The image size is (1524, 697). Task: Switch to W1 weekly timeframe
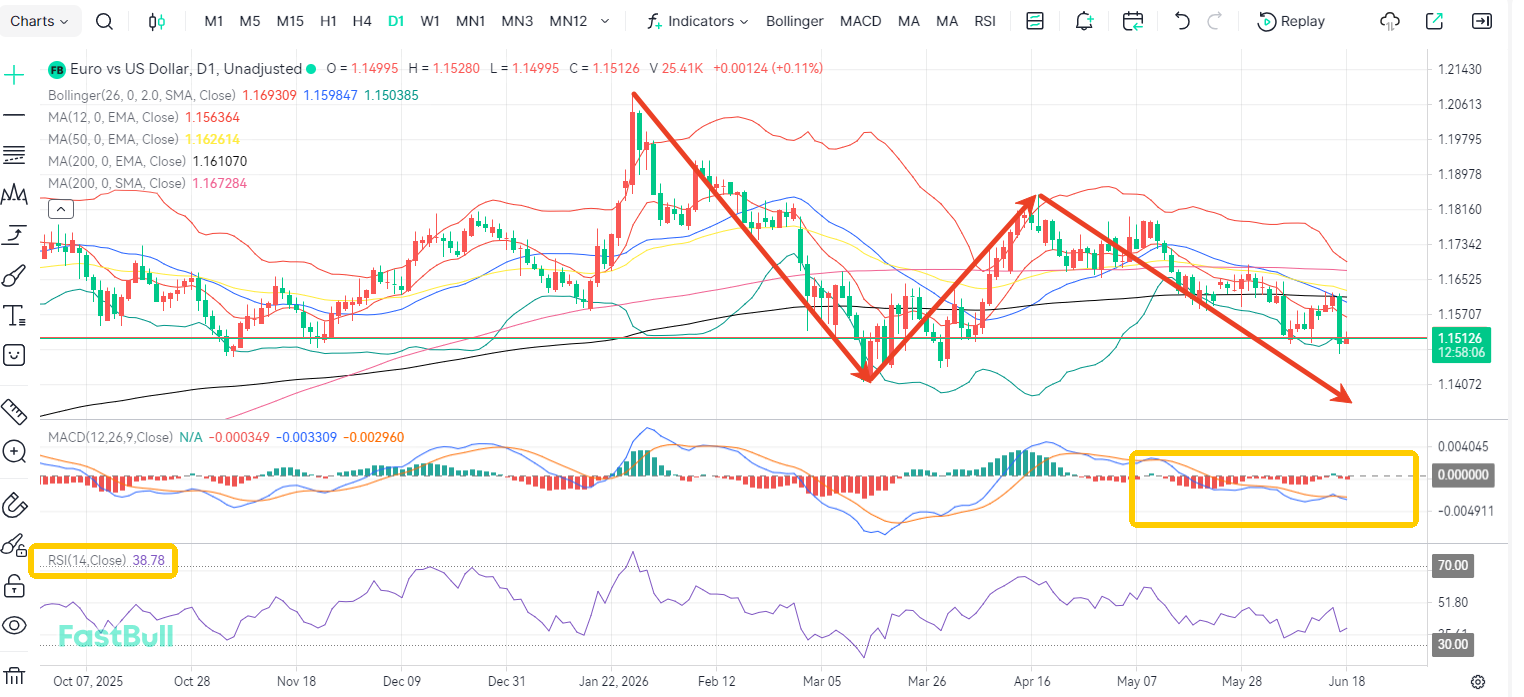click(430, 21)
